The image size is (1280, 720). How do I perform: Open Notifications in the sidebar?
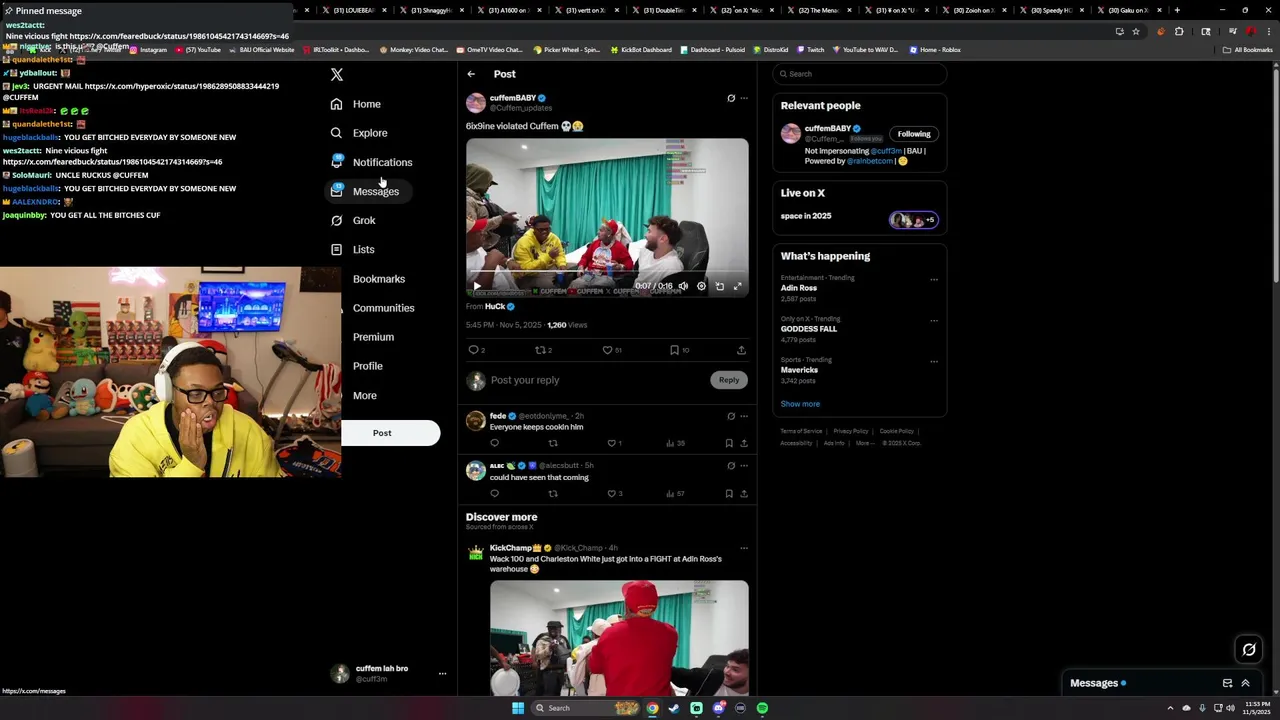tap(371, 162)
